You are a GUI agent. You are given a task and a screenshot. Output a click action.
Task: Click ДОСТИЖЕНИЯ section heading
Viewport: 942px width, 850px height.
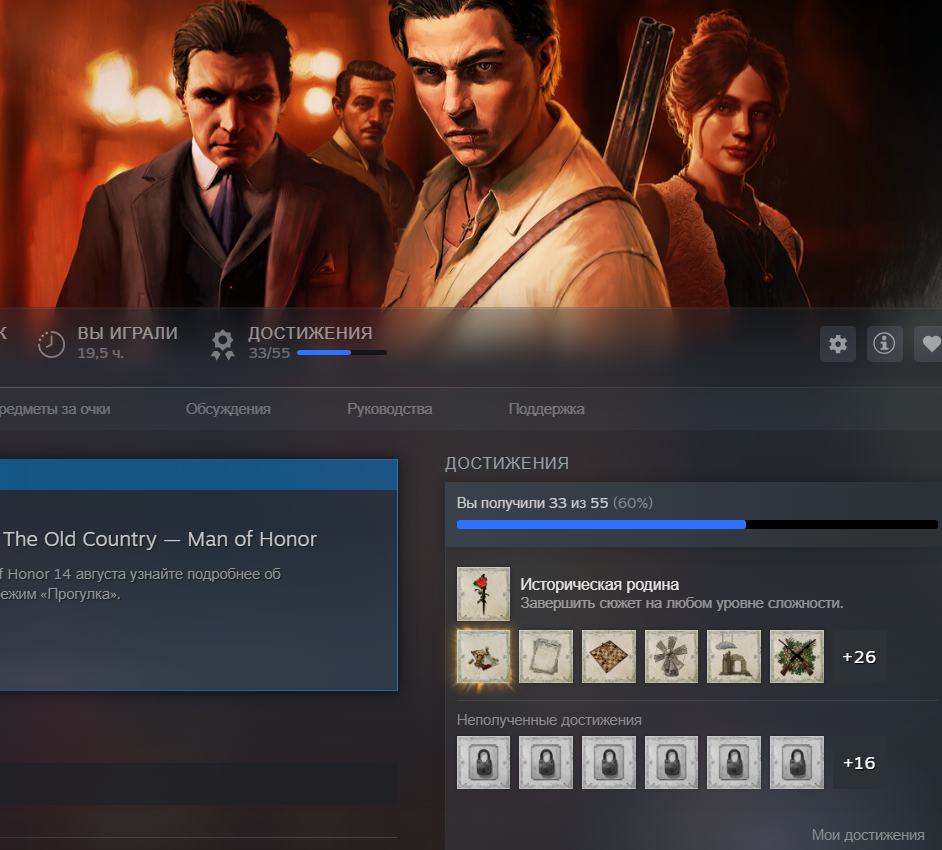point(506,463)
